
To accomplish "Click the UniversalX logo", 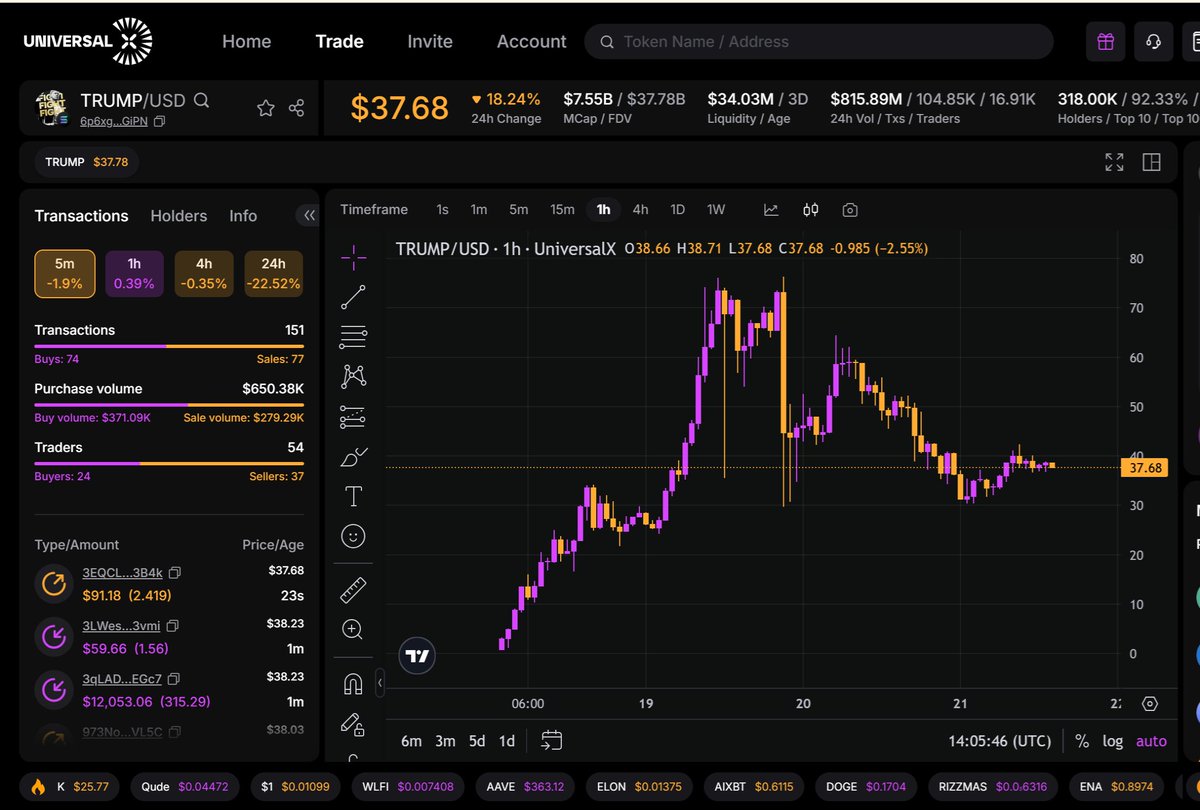I will point(88,41).
